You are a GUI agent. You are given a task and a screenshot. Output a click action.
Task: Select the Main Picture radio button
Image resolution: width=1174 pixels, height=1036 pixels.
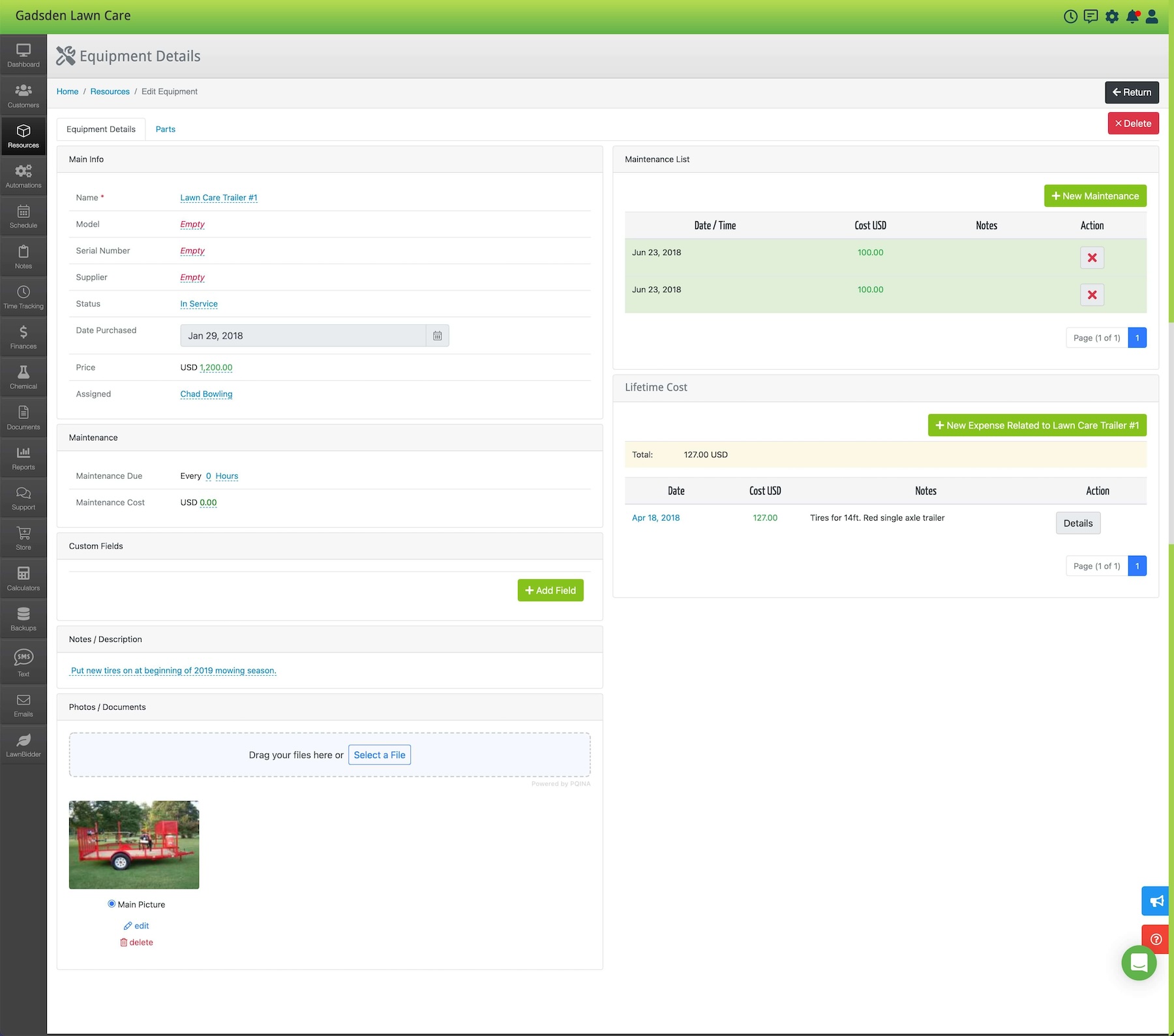point(112,904)
